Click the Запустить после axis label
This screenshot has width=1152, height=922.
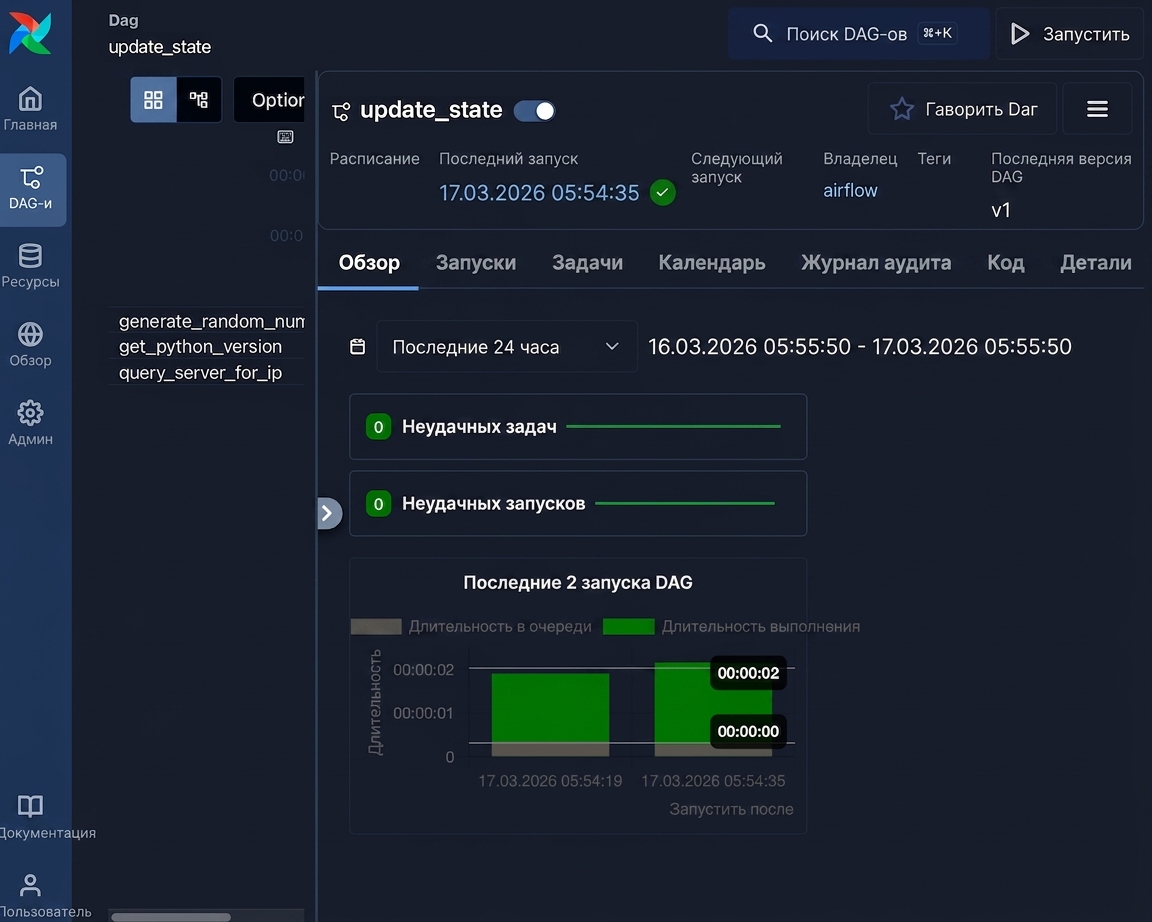tap(731, 809)
